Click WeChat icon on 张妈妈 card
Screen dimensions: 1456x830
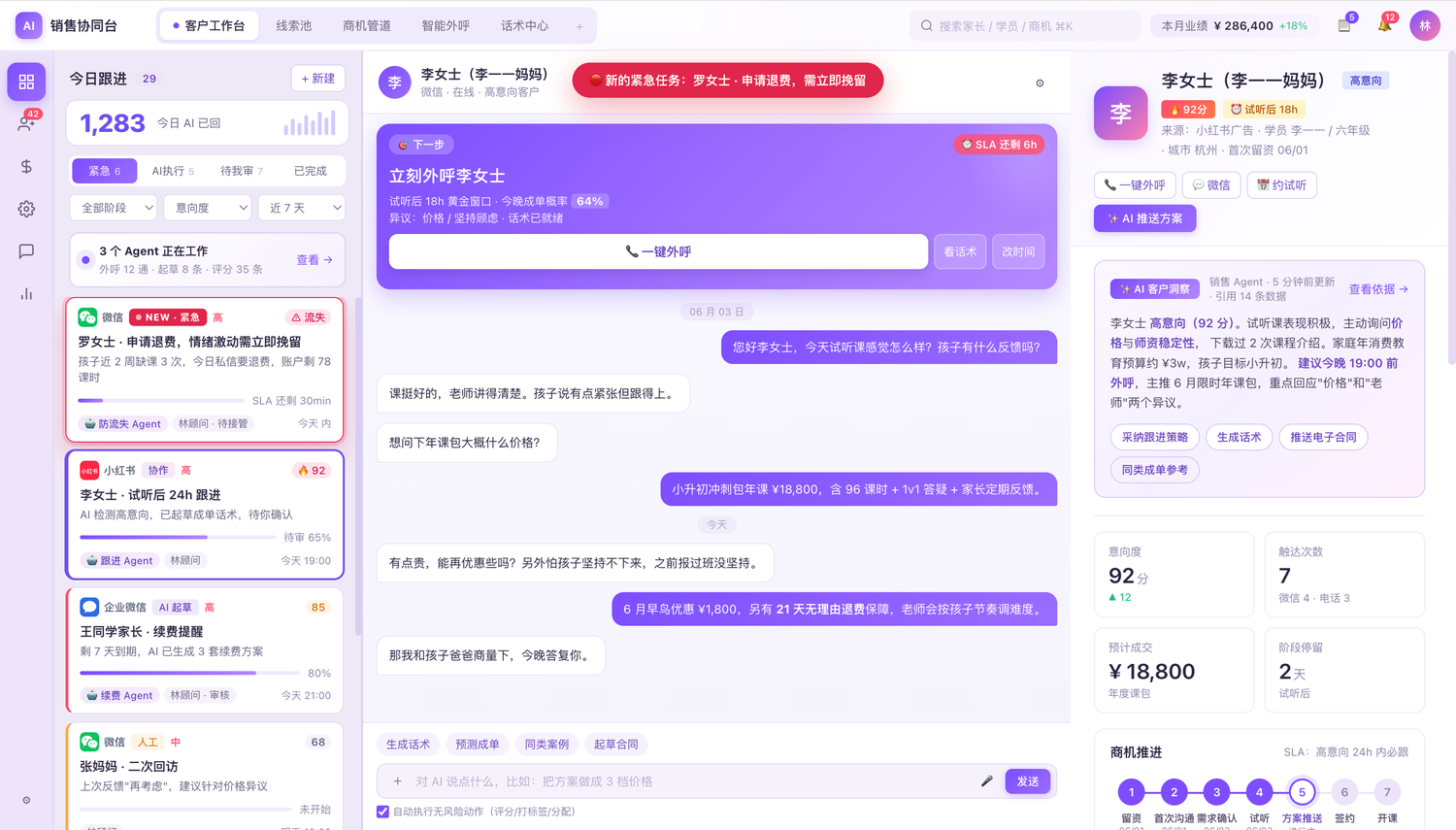tap(89, 742)
